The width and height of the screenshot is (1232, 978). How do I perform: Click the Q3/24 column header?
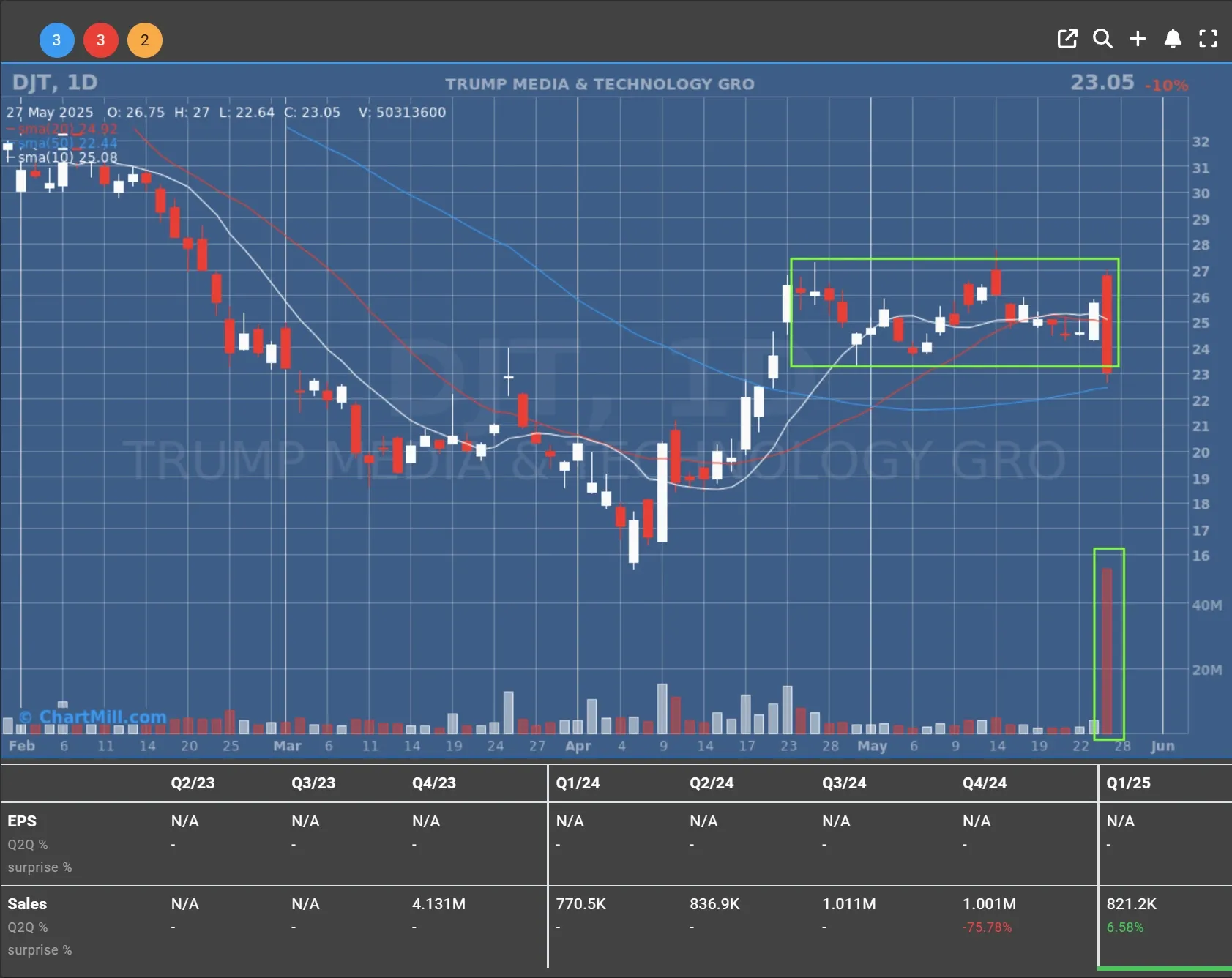click(x=844, y=783)
